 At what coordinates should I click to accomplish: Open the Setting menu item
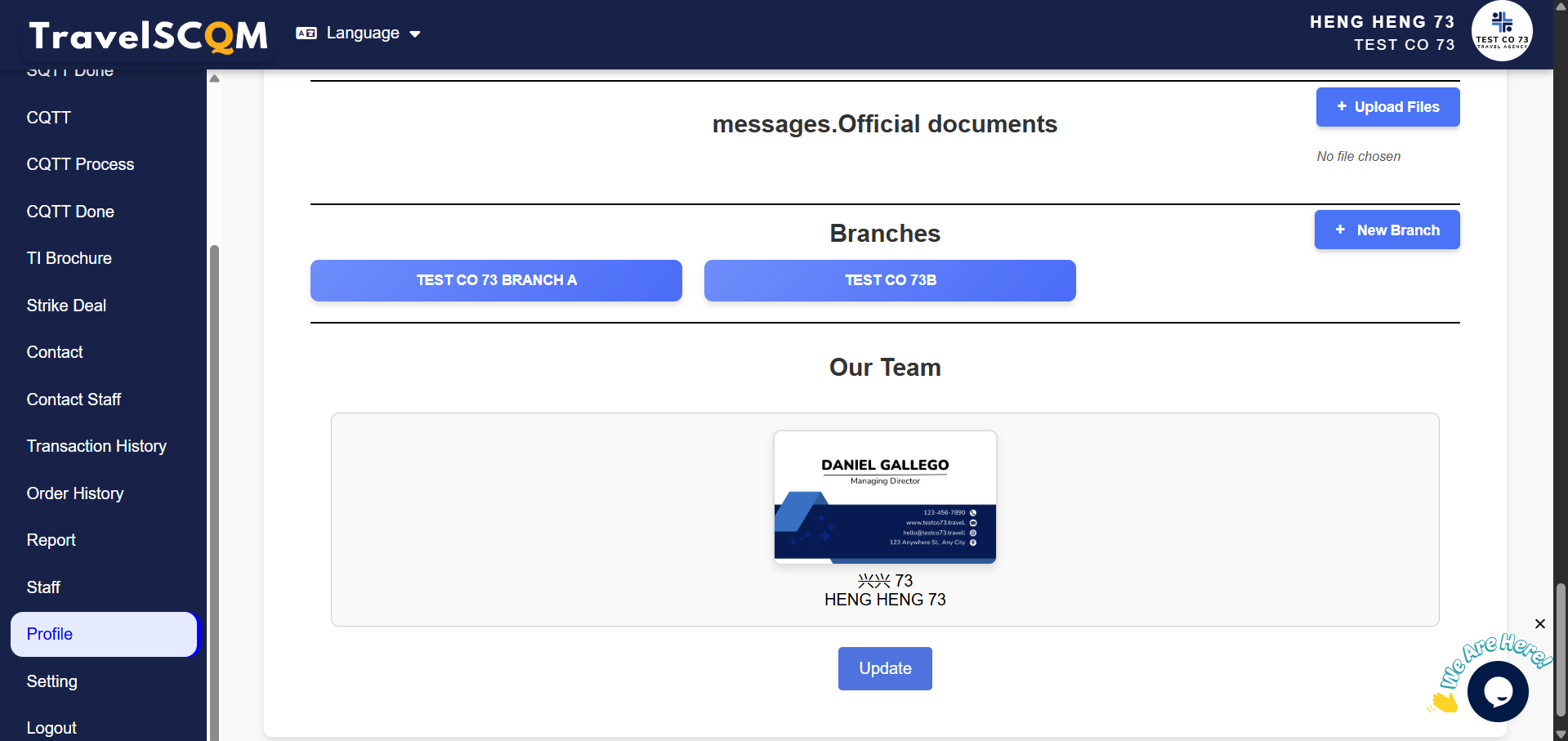[x=51, y=681]
